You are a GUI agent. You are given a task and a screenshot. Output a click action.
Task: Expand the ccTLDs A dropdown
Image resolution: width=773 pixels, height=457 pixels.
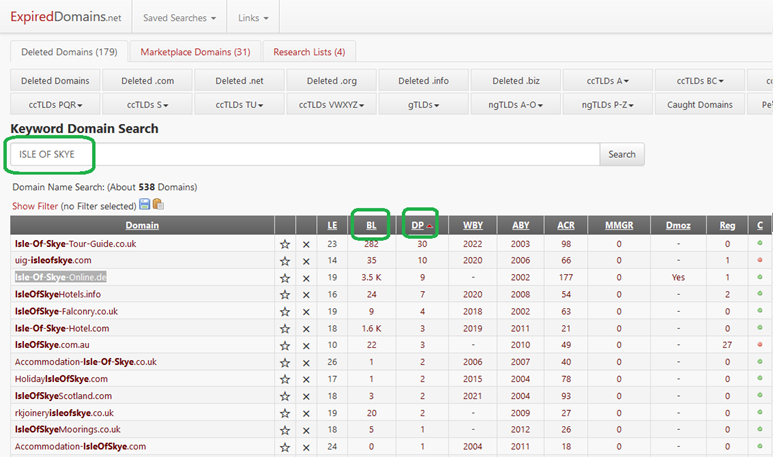pos(608,80)
